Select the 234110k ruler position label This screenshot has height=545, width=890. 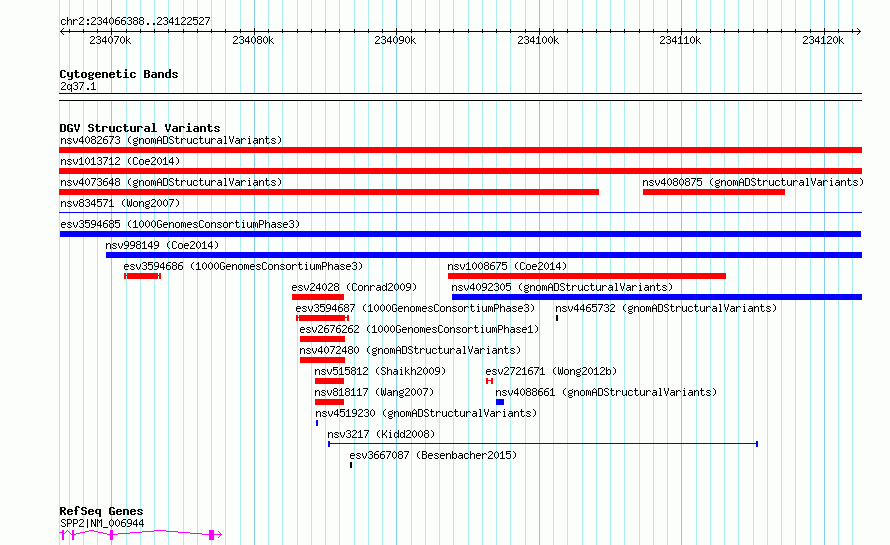(680, 40)
